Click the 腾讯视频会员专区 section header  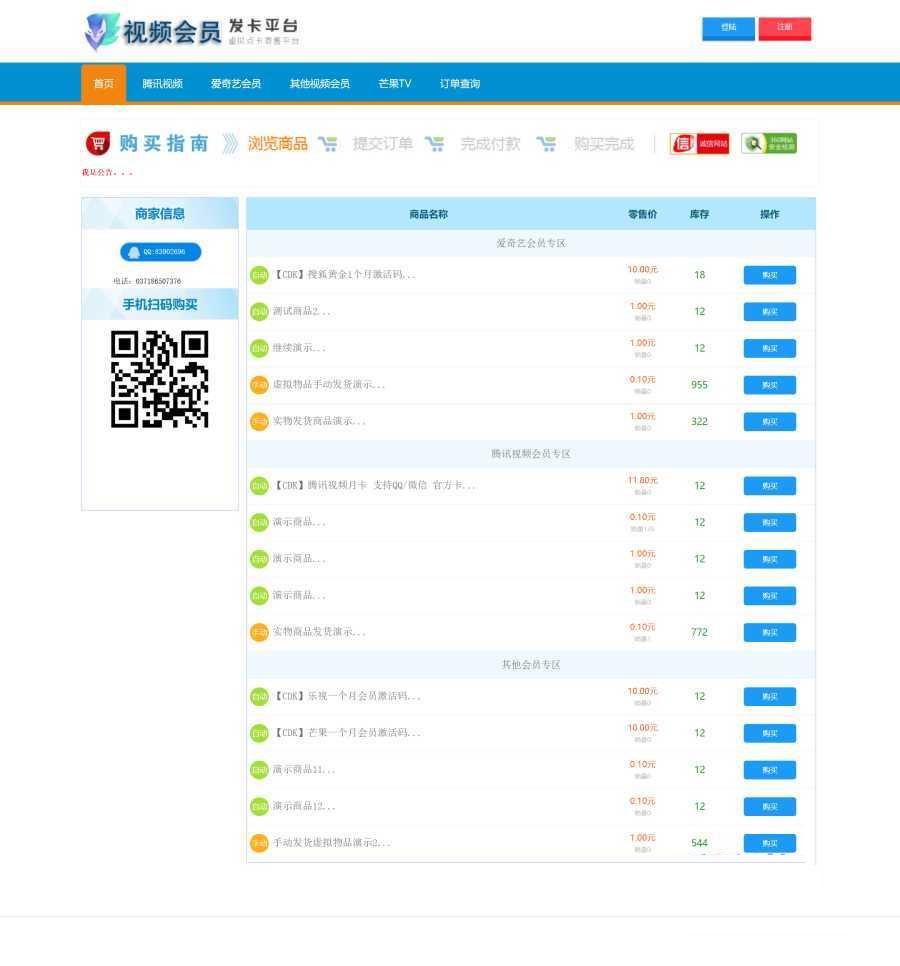531,454
